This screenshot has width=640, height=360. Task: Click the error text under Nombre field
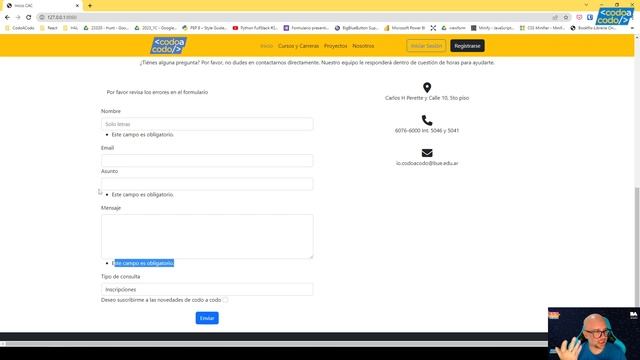pyautogui.click(x=143, y=135)
